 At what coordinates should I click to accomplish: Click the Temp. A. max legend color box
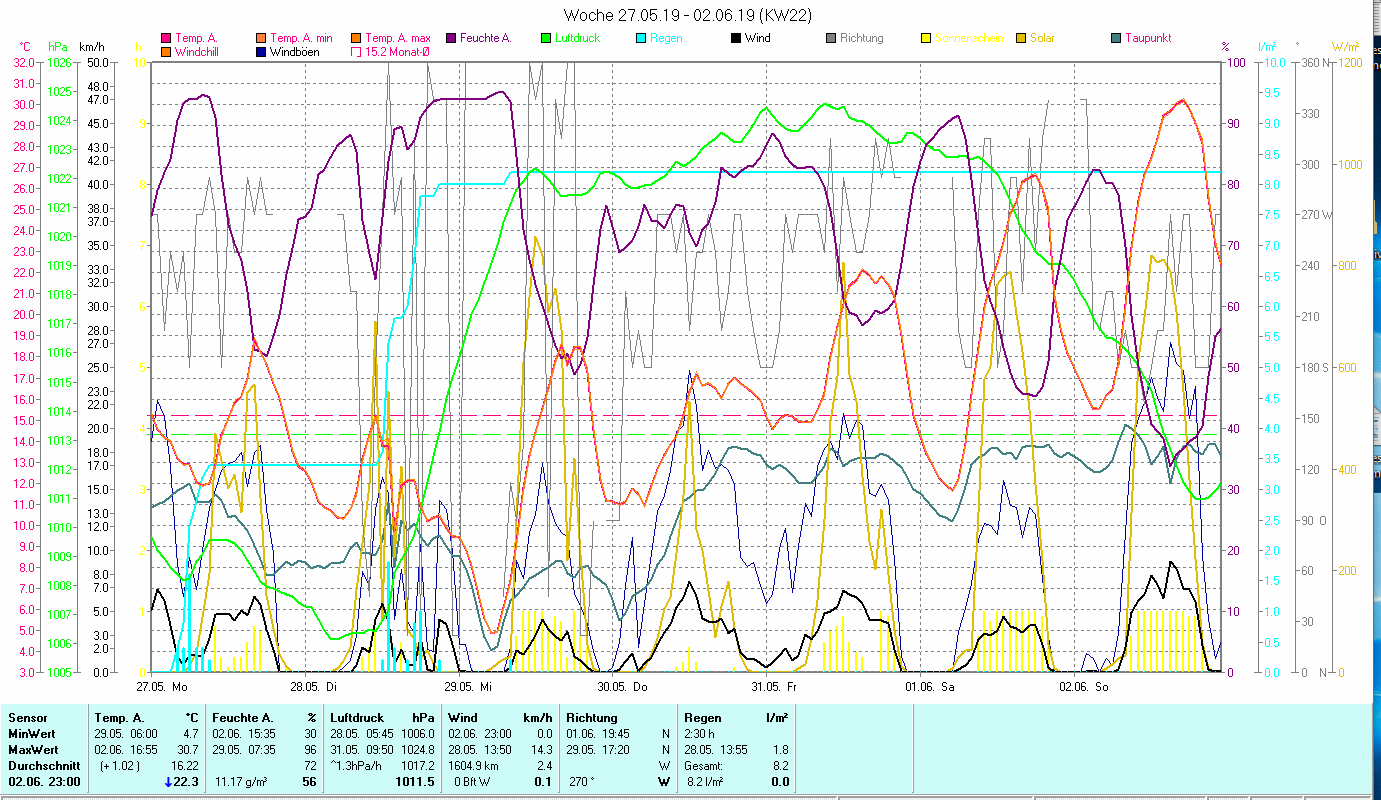click(x=356, y=39)
